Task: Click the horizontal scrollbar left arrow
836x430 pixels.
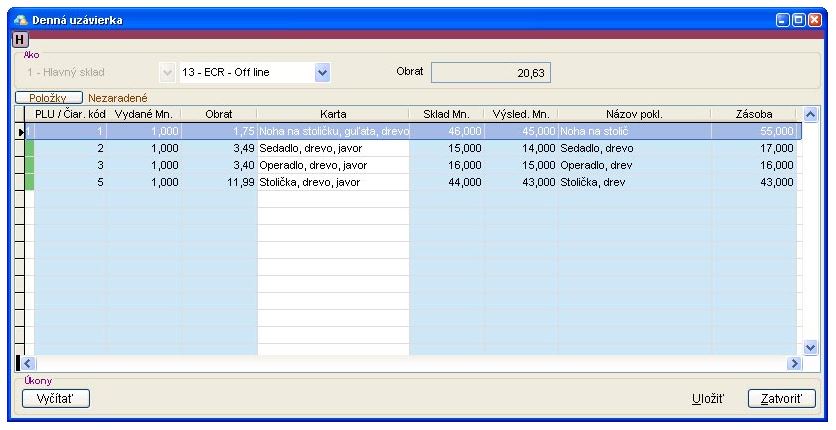Action: [x=27, y=364]
